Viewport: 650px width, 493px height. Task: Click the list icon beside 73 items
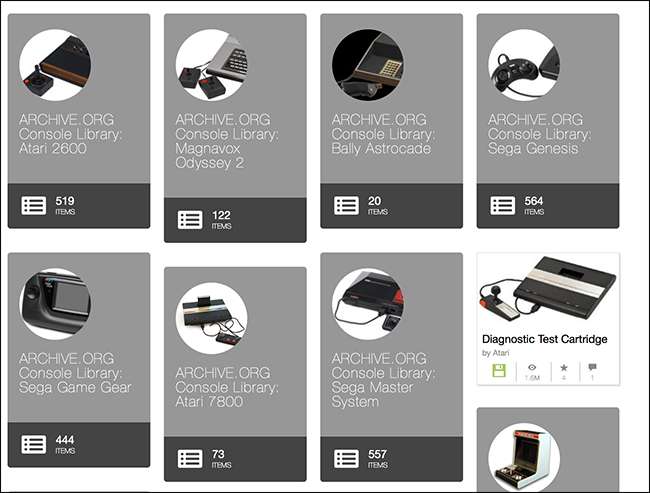(x=190, y=459)
